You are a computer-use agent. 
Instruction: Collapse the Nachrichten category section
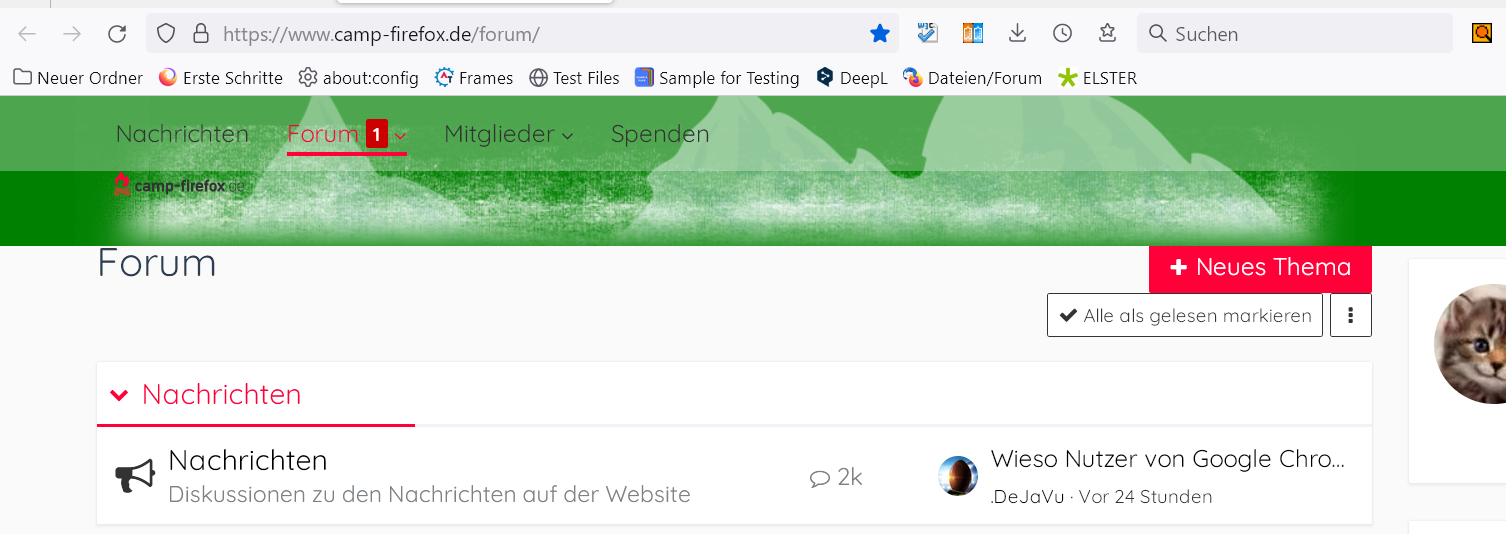click(x=119, y=395)
